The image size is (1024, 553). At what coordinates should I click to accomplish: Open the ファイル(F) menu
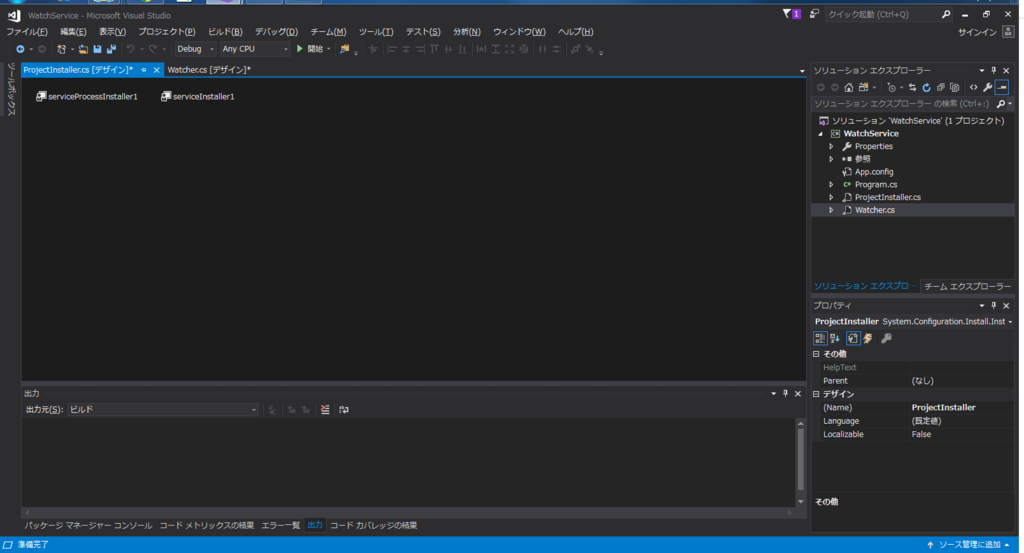tap(27, 31)
